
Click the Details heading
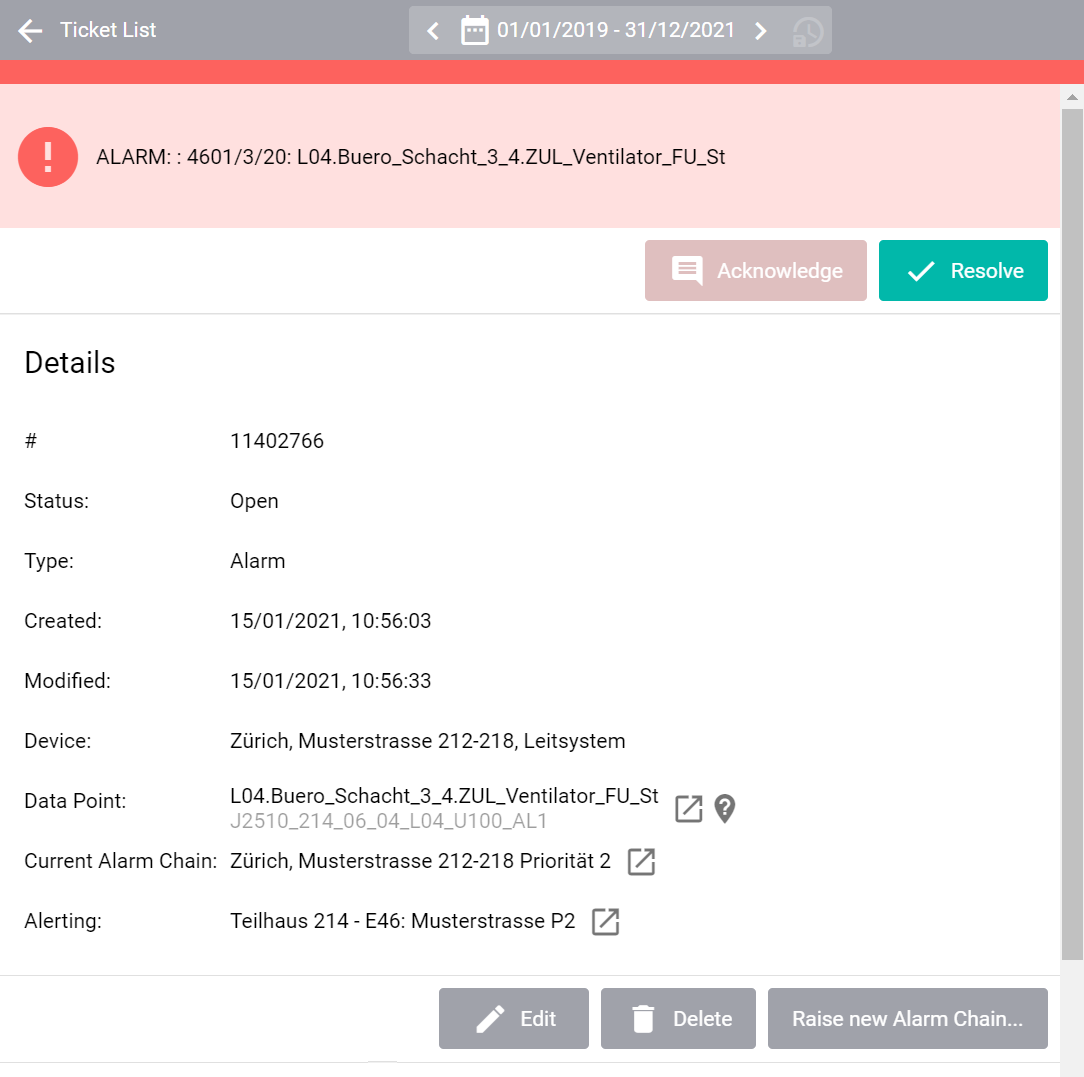coord(70,363)
